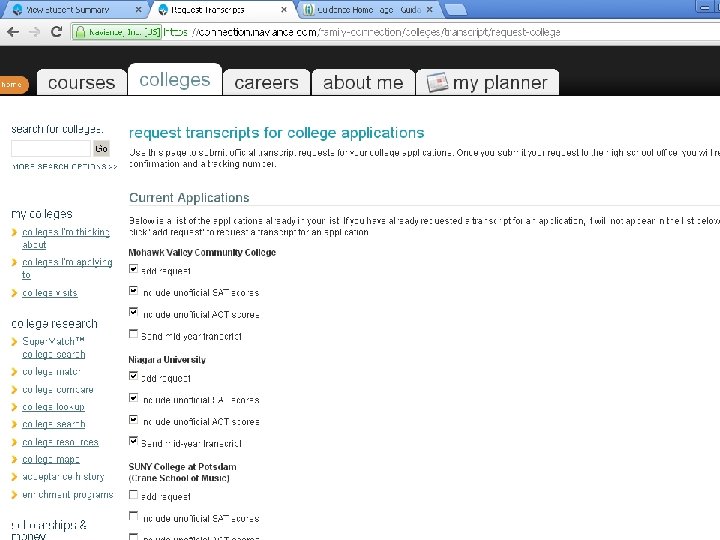Open the careers tab

(266, 83)
